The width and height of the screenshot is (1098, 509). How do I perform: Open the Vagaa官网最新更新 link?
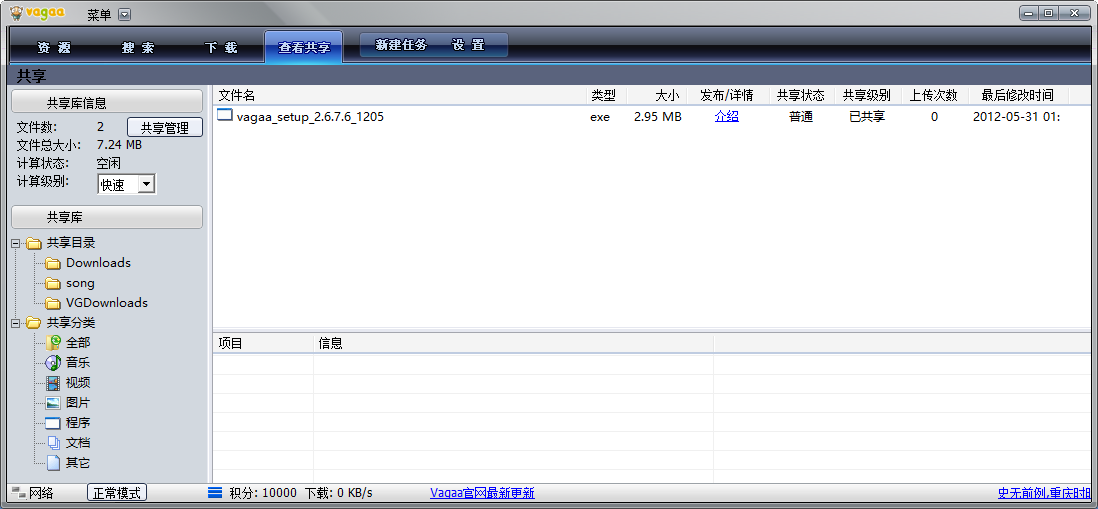pyautogui.click(x=482, y=493)
